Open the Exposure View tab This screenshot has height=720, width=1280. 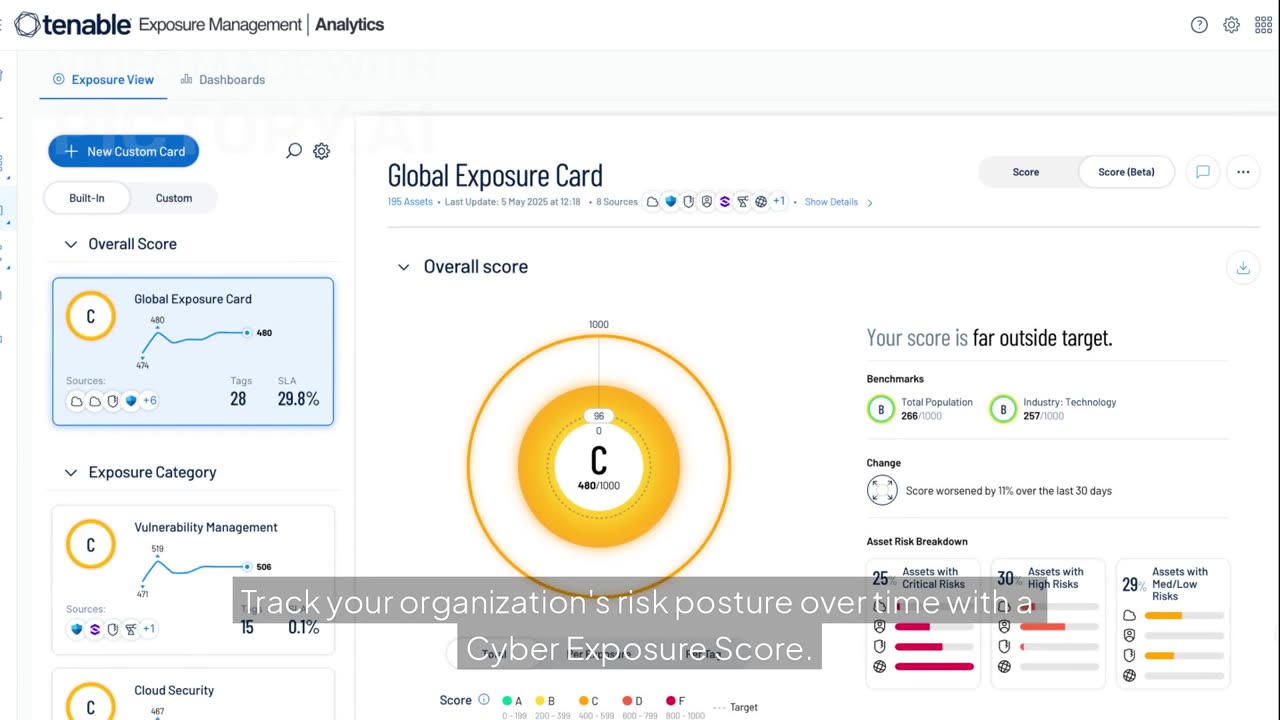[104, 79]
